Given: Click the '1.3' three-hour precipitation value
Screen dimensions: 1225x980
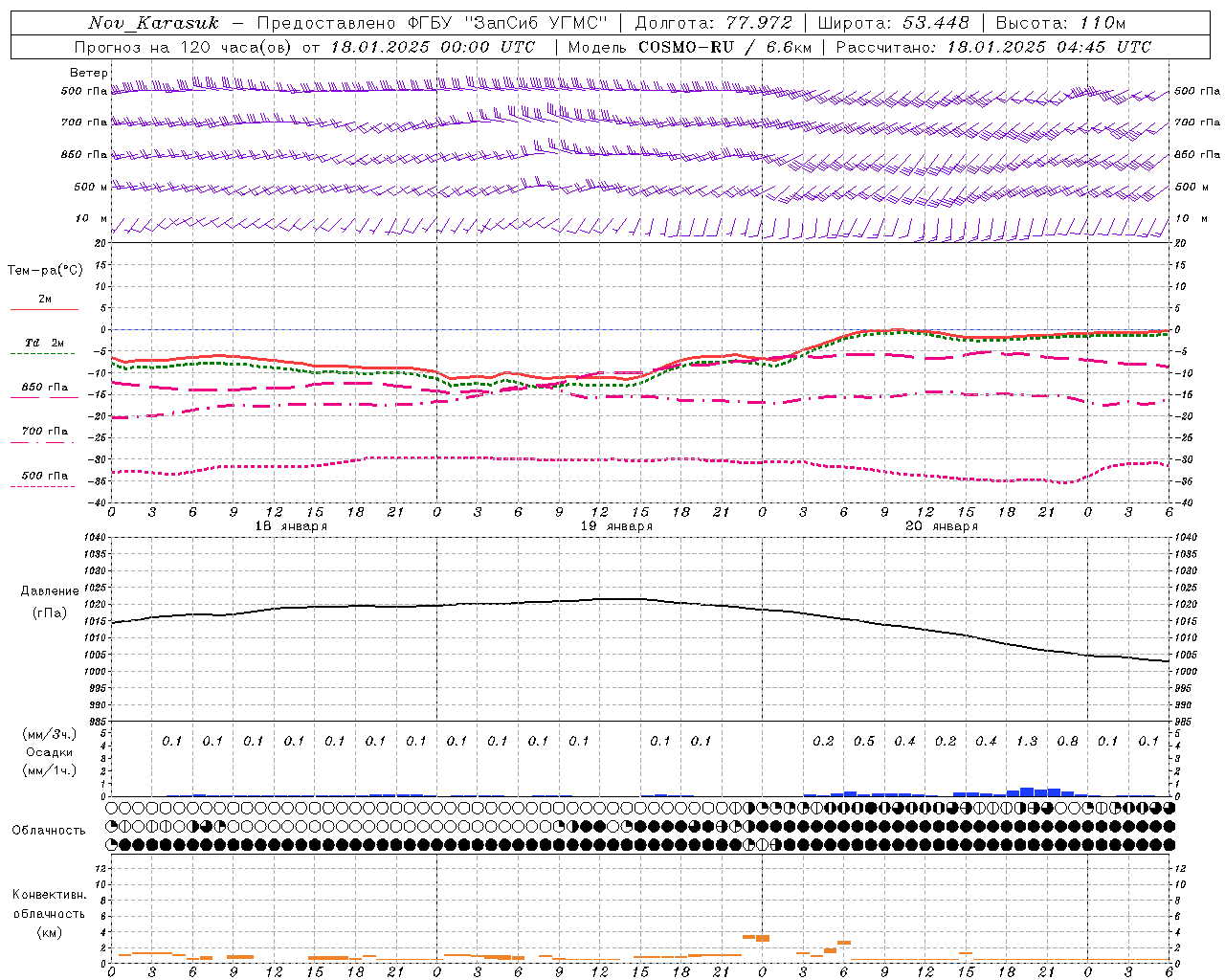Looking at the screenshot, I should tap(1027, 741).
